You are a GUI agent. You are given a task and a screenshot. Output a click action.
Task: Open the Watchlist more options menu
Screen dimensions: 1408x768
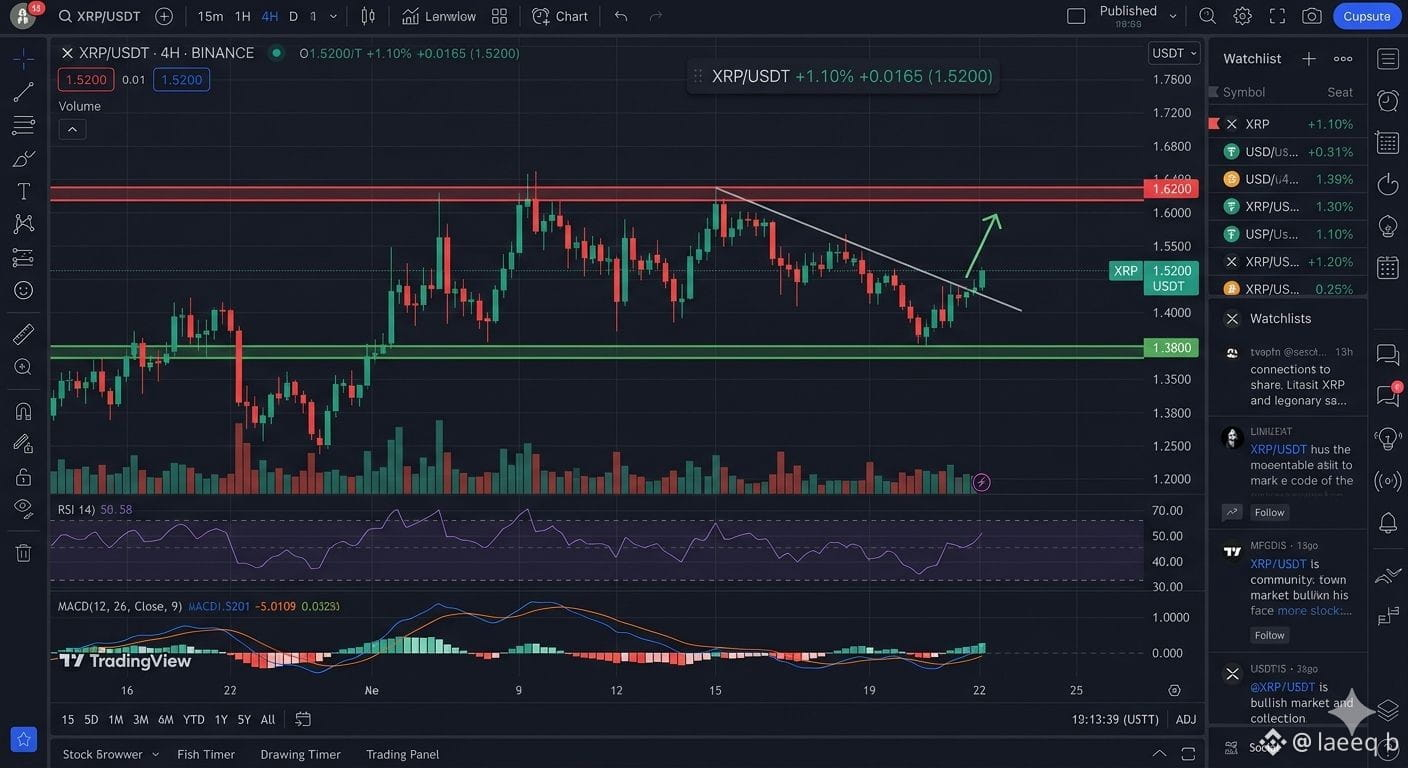(x=1343, y=59)
